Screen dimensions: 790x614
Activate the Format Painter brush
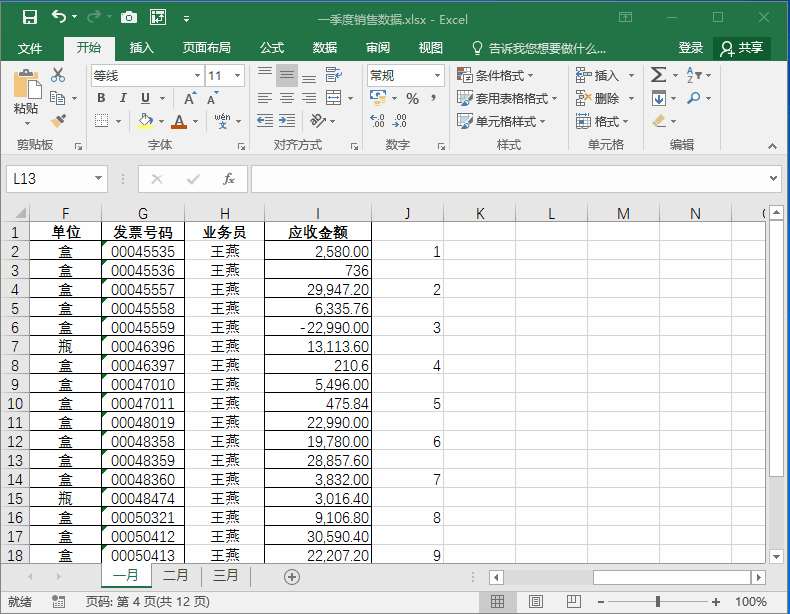tap(58, 121)
